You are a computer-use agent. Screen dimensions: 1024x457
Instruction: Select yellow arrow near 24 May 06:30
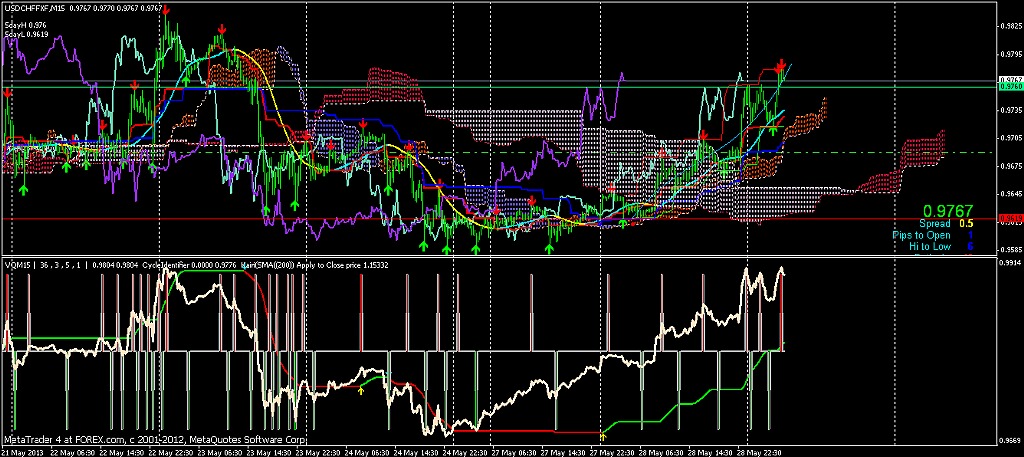pos(360,390)
